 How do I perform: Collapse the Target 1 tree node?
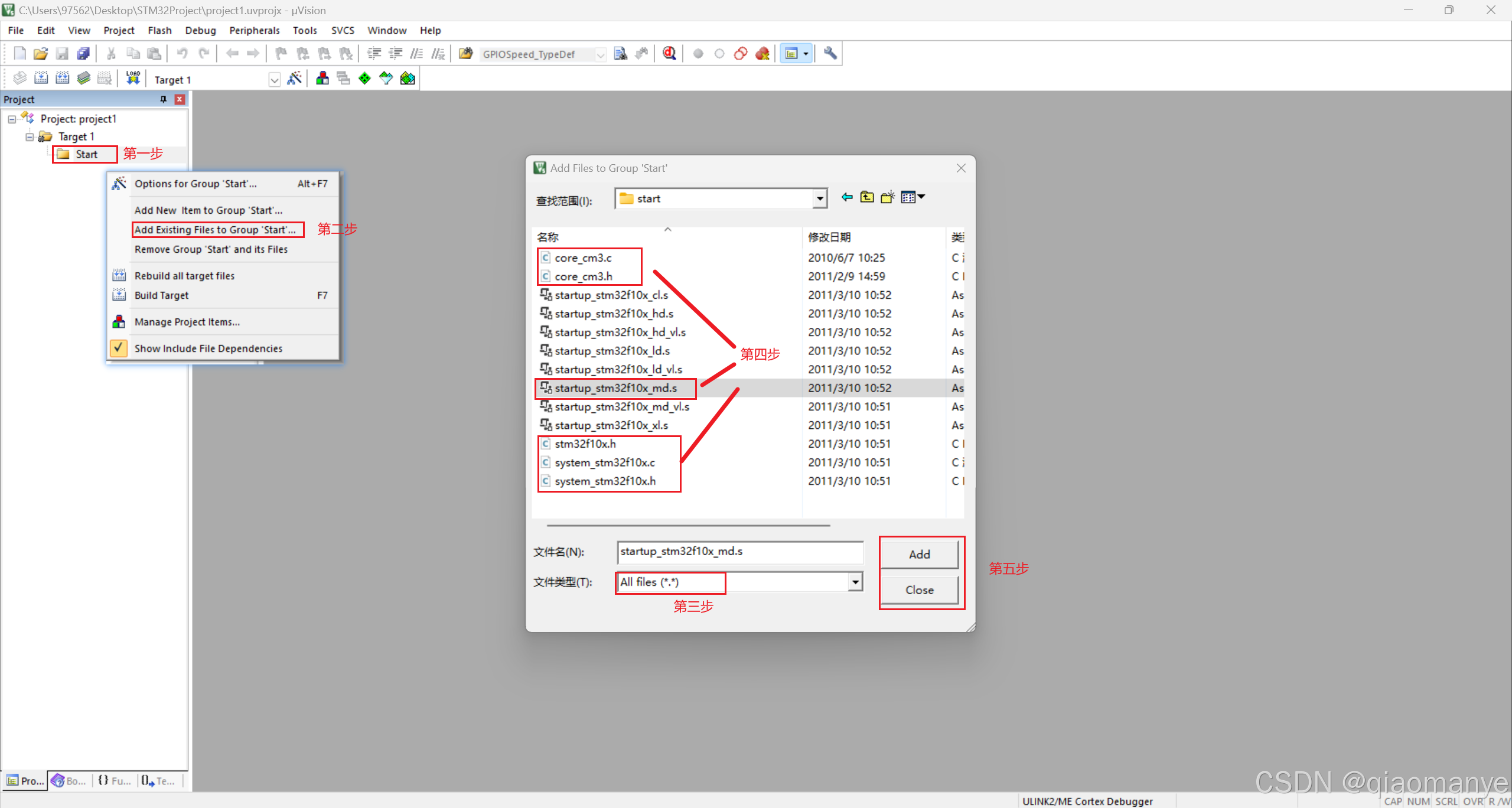(30, 136)
